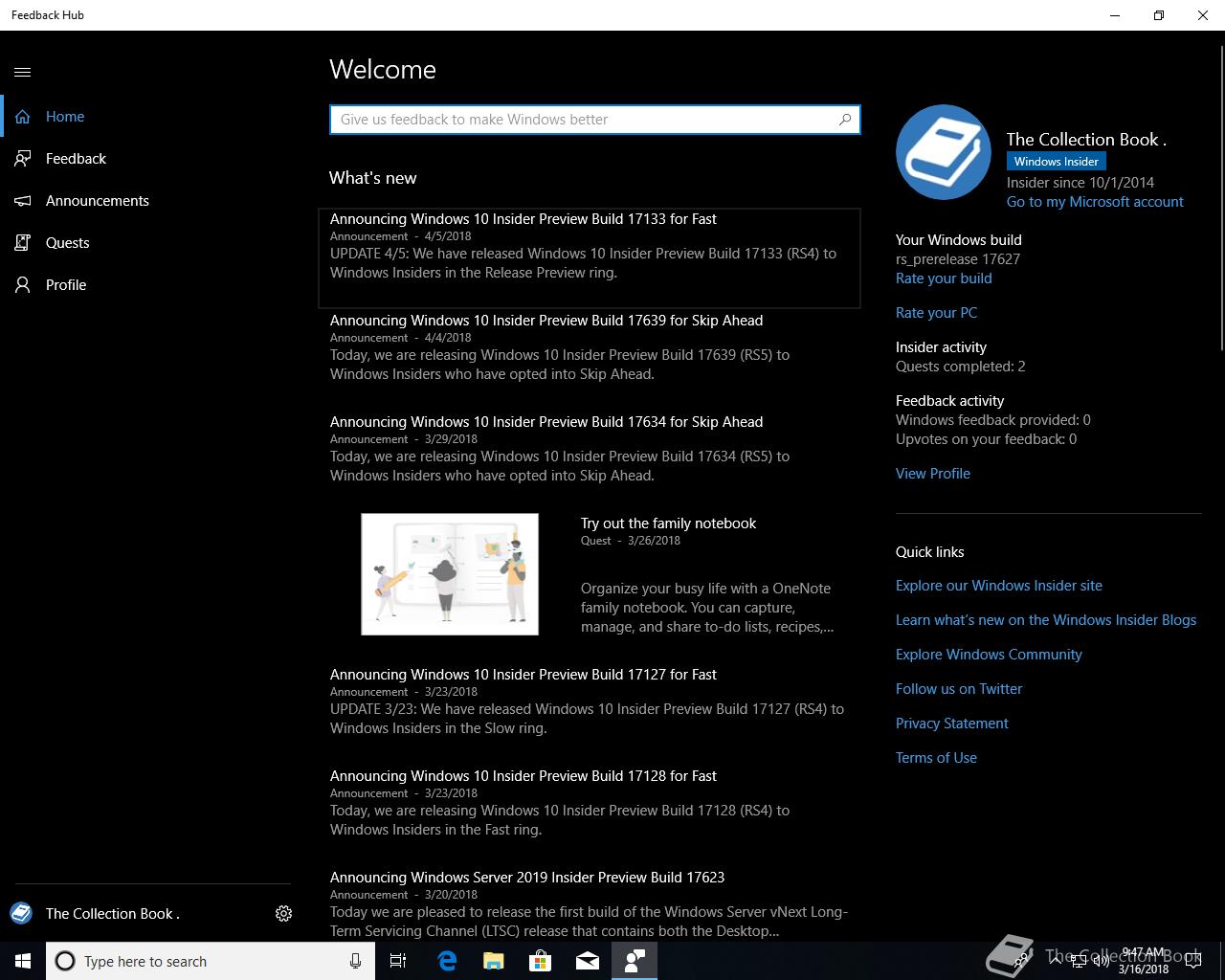Open the Privacy Statement link
Image resolution: width=1225 pixels, height=980 pixels.
click(x=952, y=724)
